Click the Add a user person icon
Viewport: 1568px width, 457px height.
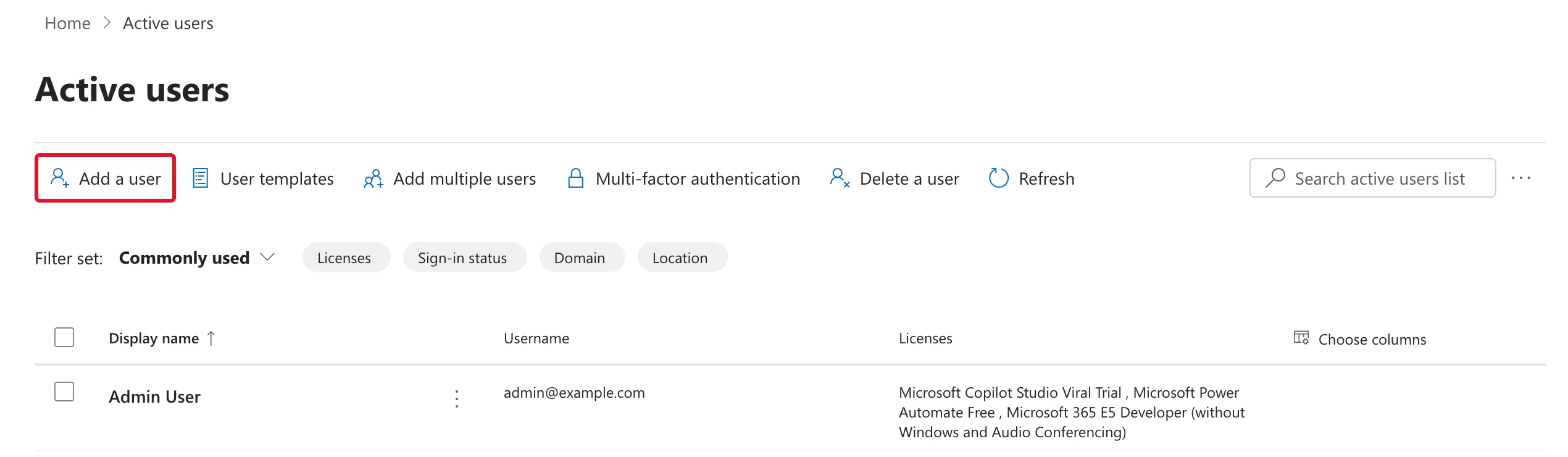(x=59, y=178)
